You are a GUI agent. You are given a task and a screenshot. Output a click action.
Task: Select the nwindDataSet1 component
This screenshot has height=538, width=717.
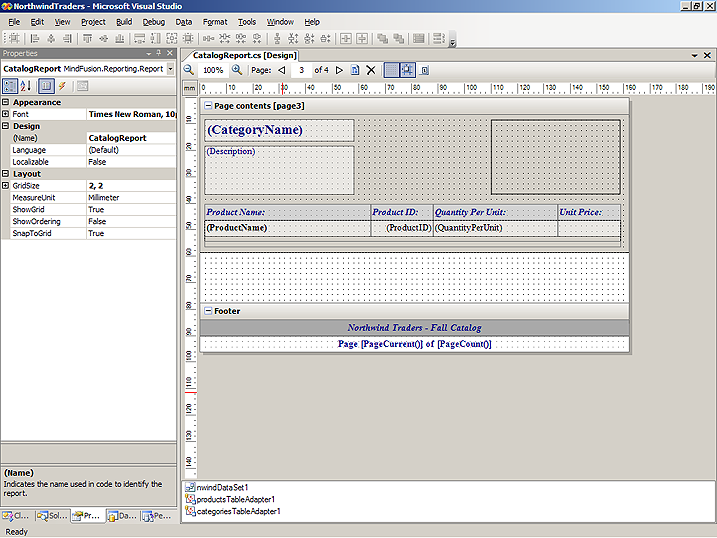(217, 487)
